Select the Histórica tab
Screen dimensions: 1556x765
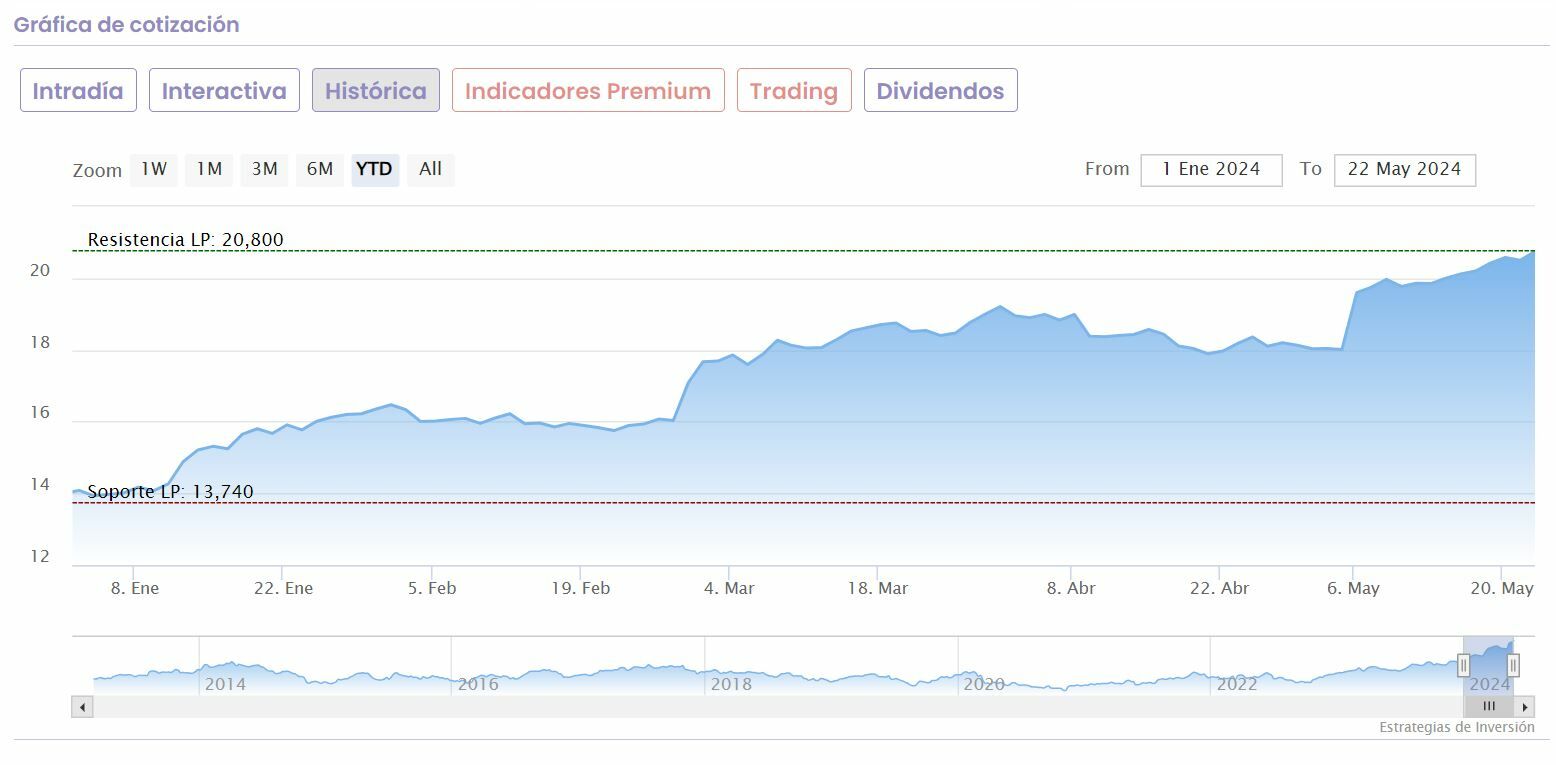pyautogui.click(x=375, y=91)
